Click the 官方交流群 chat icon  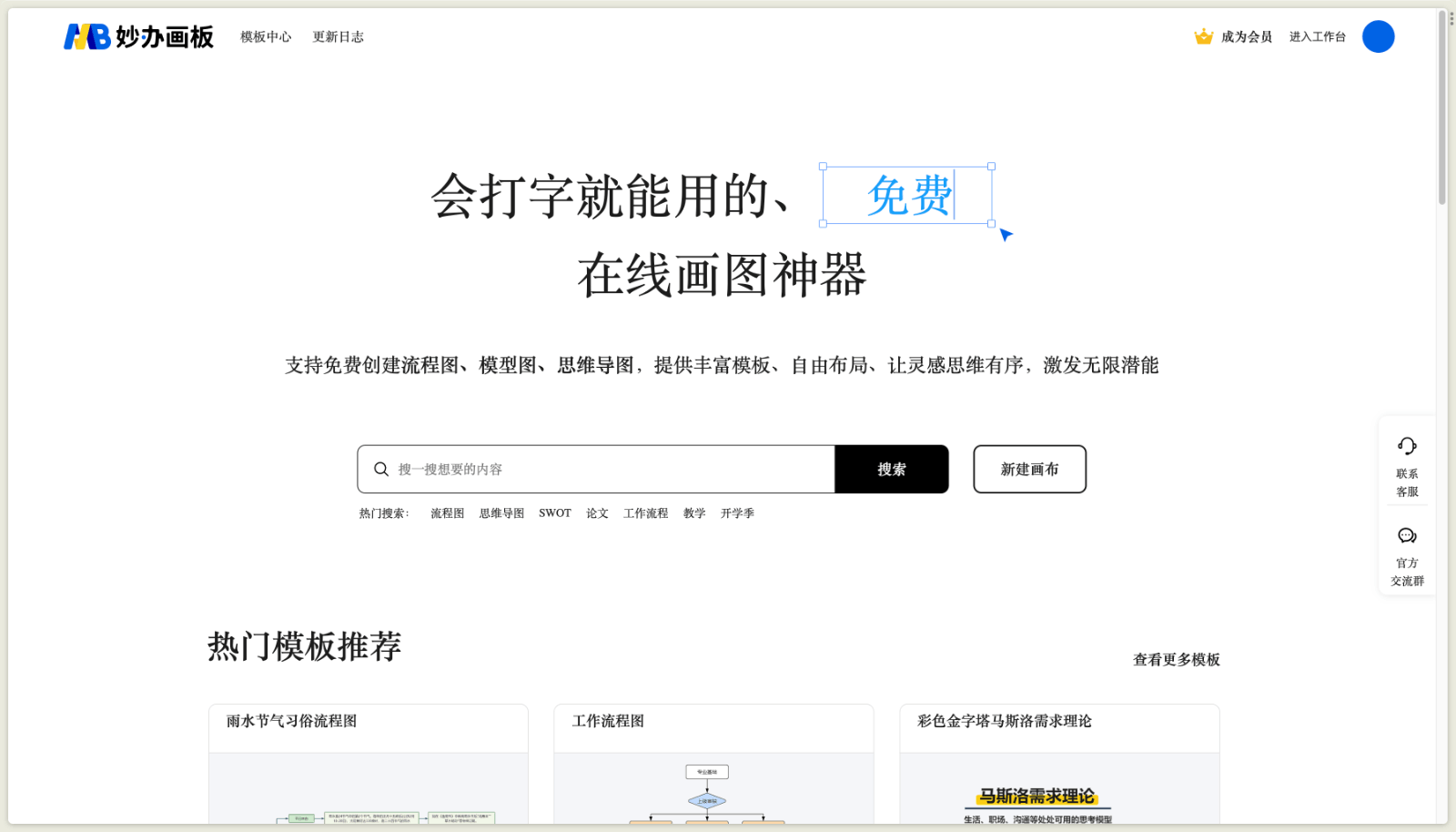pos(1407,535)
